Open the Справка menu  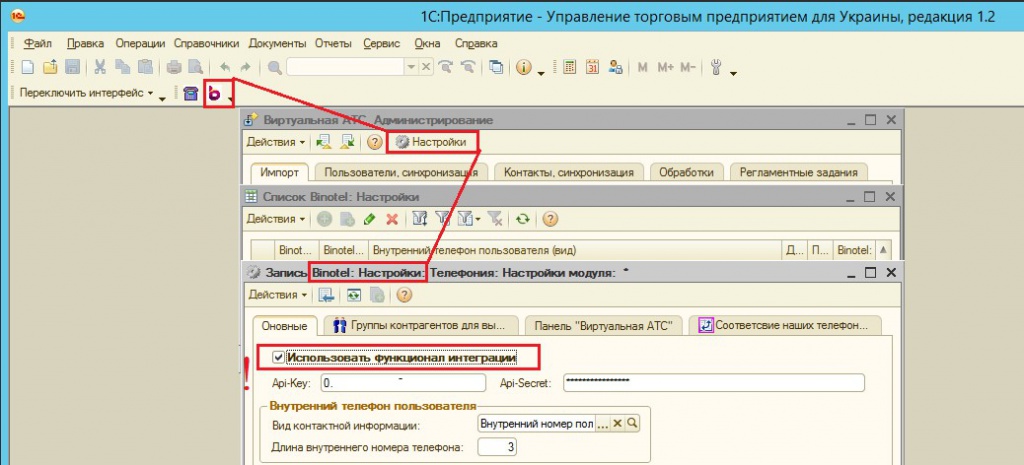pyautogui.click(x=476, y=44)
